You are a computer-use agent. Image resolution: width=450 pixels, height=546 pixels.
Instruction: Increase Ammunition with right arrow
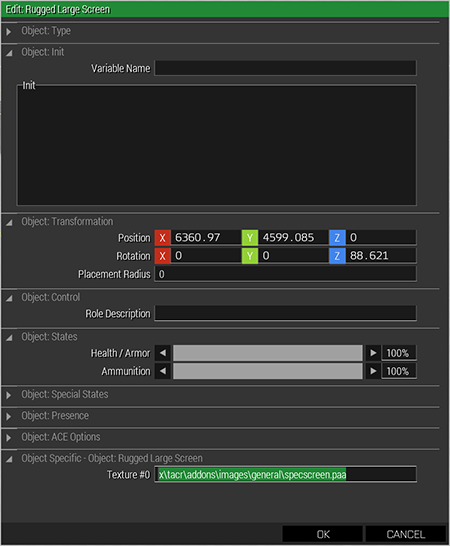373,371
